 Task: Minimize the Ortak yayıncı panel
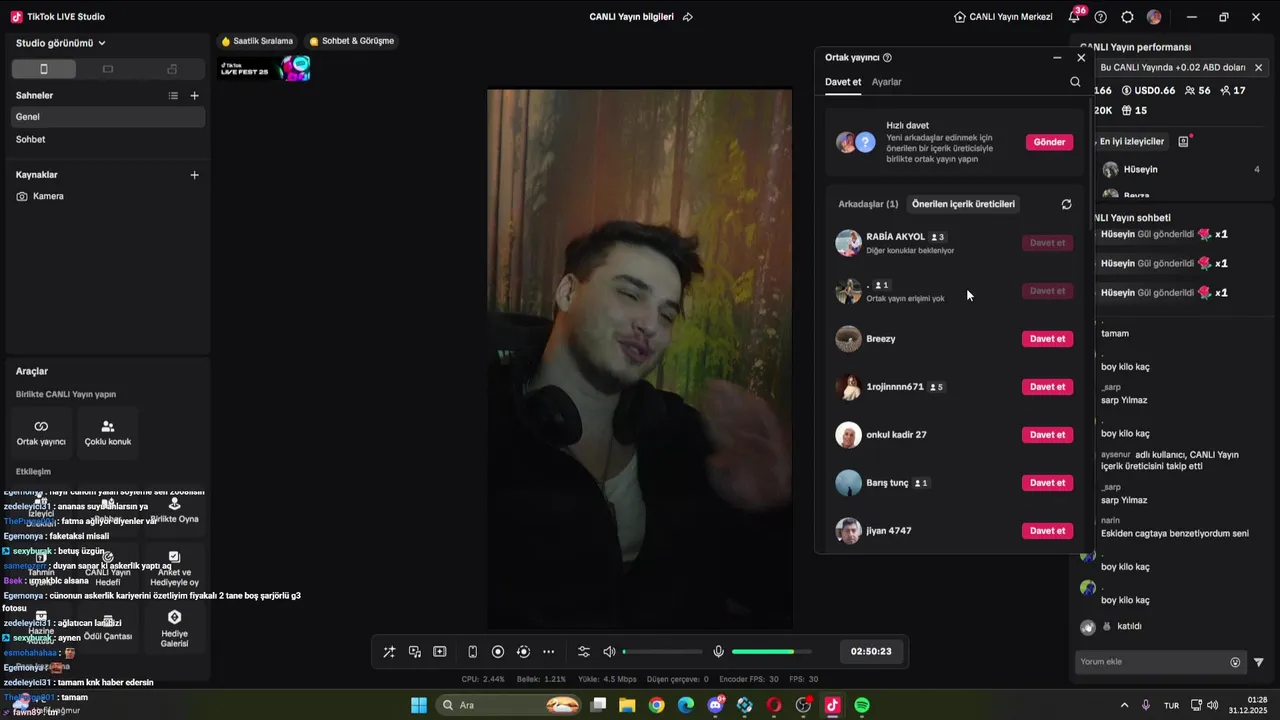[1057, 58]
